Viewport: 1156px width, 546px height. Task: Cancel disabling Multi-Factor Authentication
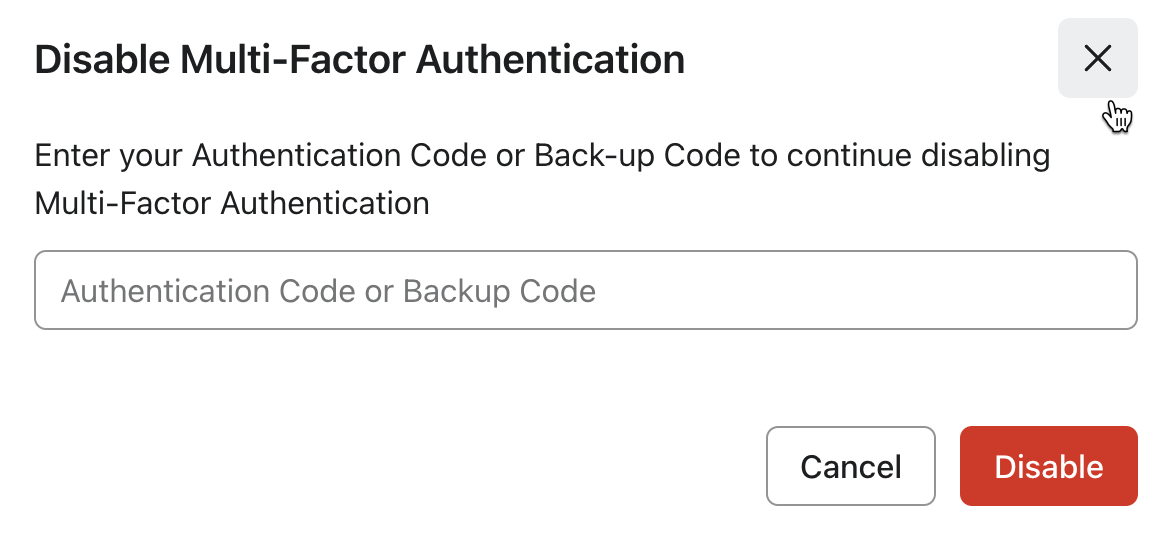click(x=850, y=466)
